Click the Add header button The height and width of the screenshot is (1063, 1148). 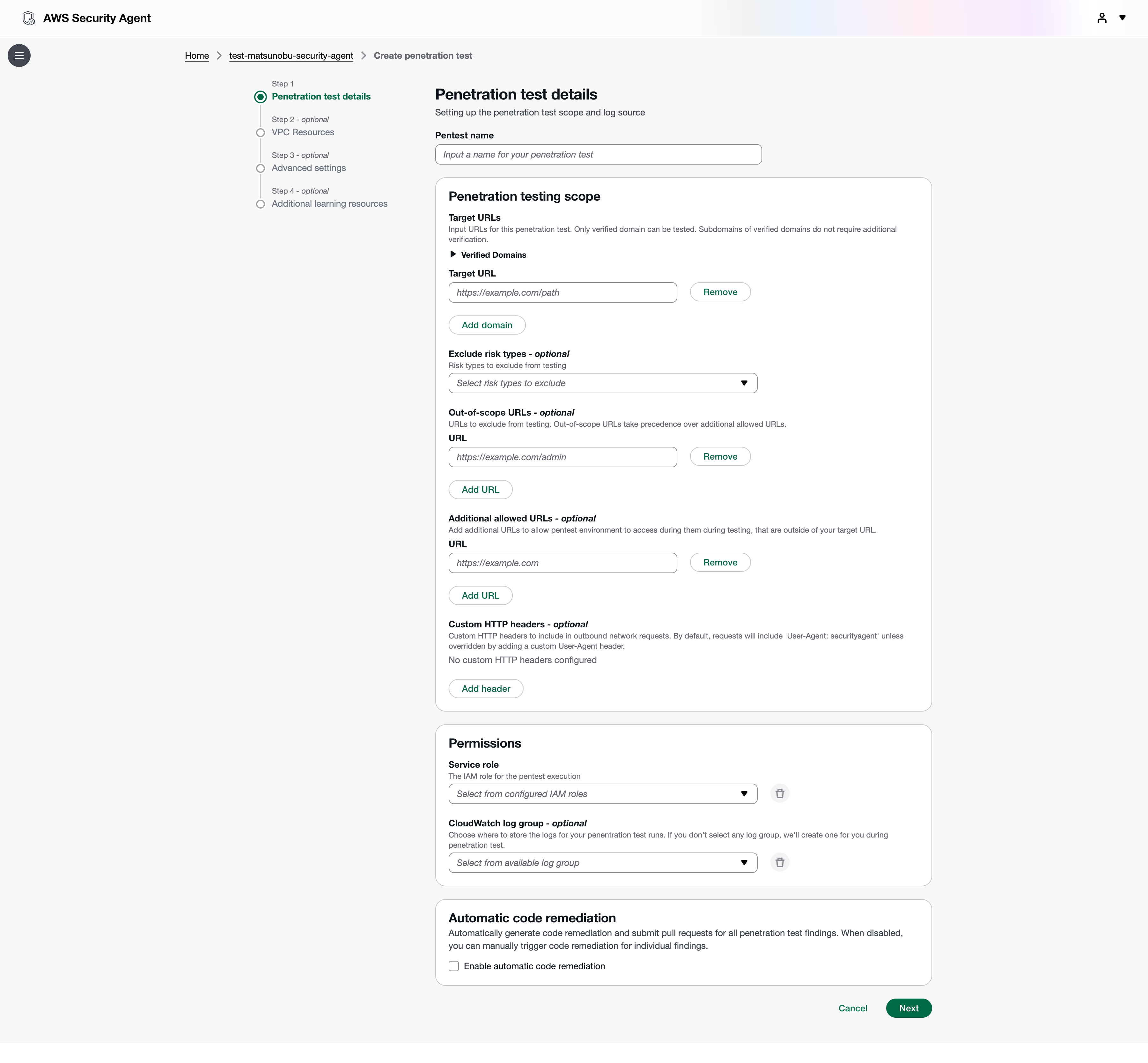[485, 689]
